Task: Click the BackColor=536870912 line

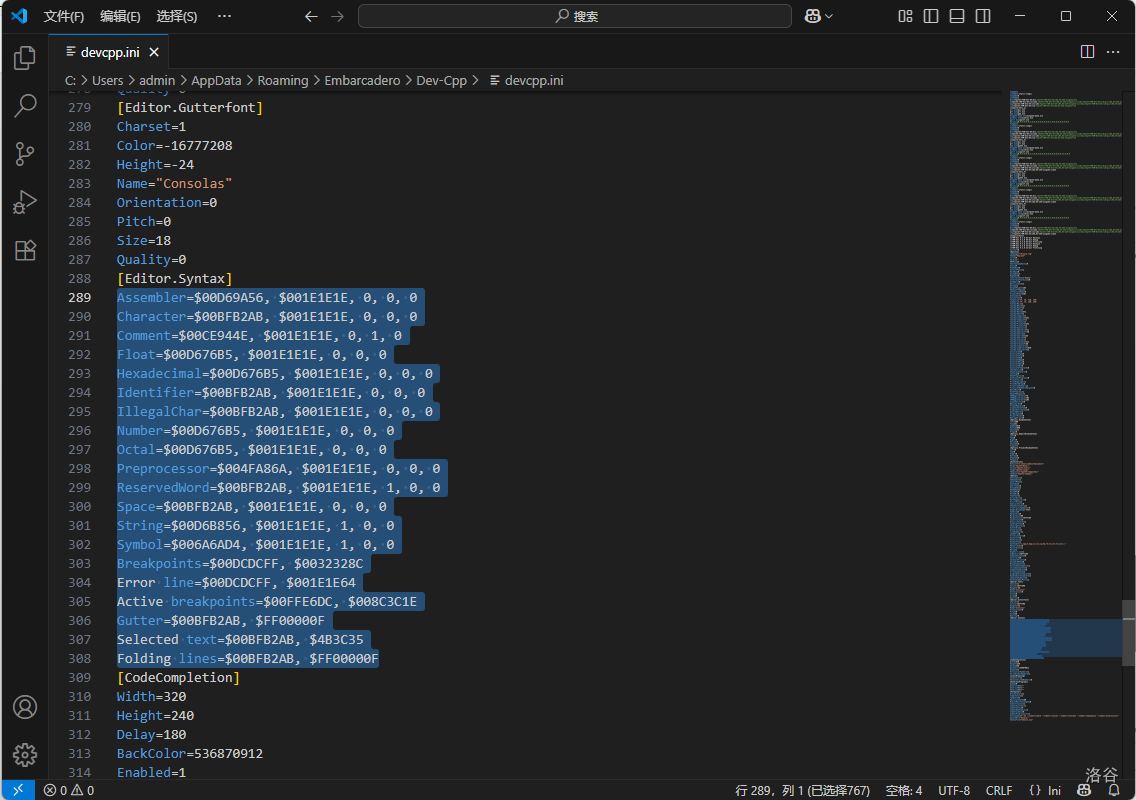Action: pos(190,754)
